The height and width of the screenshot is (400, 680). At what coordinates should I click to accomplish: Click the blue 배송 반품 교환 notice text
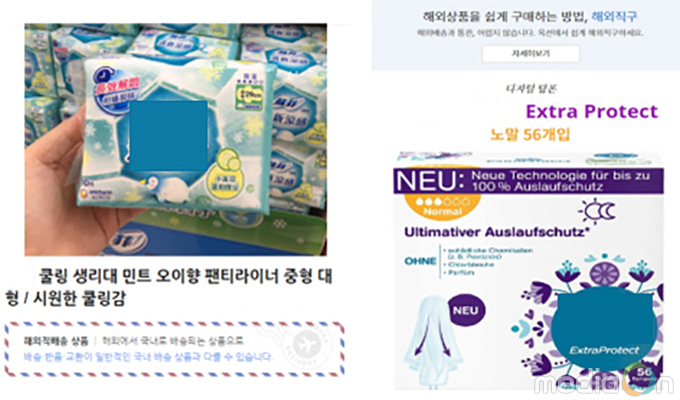coord(148,357)
